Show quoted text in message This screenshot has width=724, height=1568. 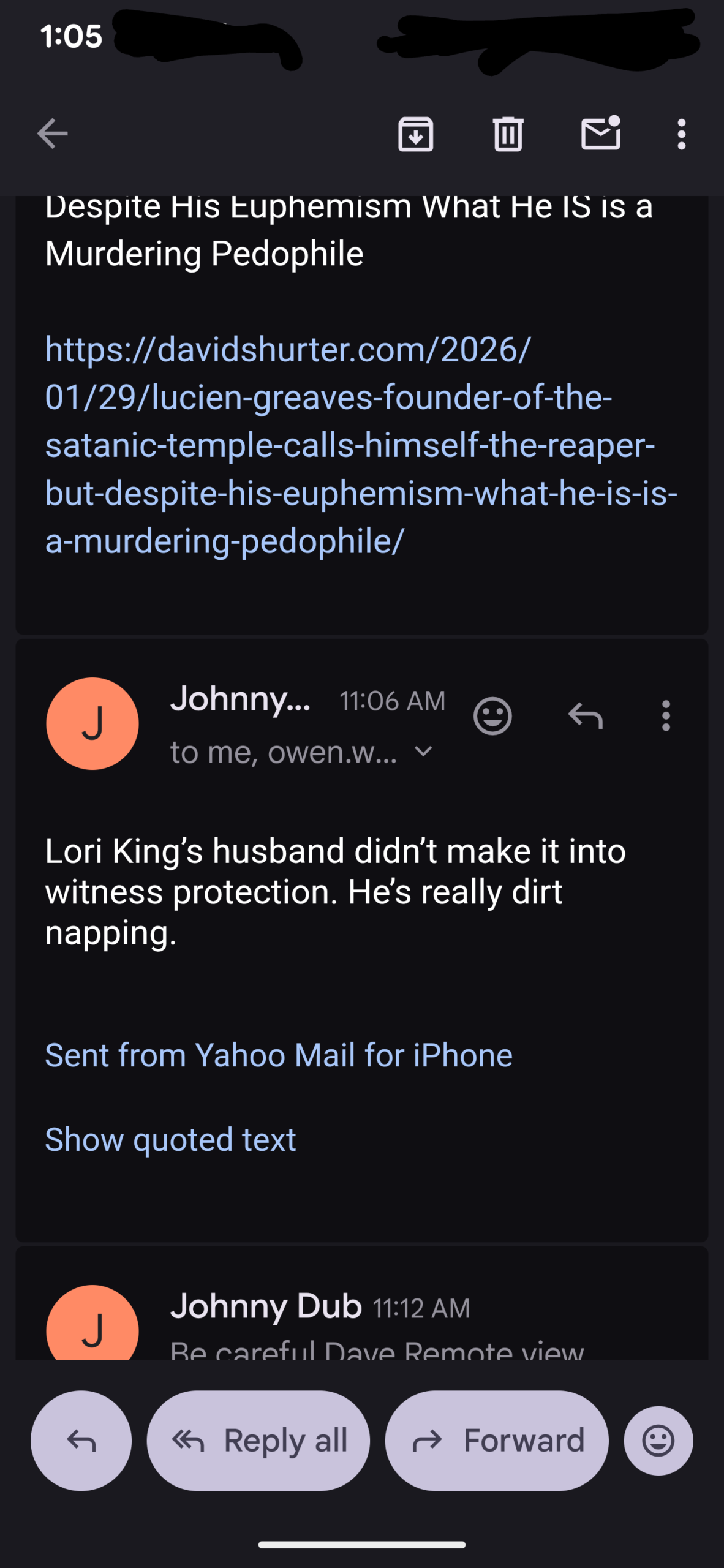pos(170,1140)
